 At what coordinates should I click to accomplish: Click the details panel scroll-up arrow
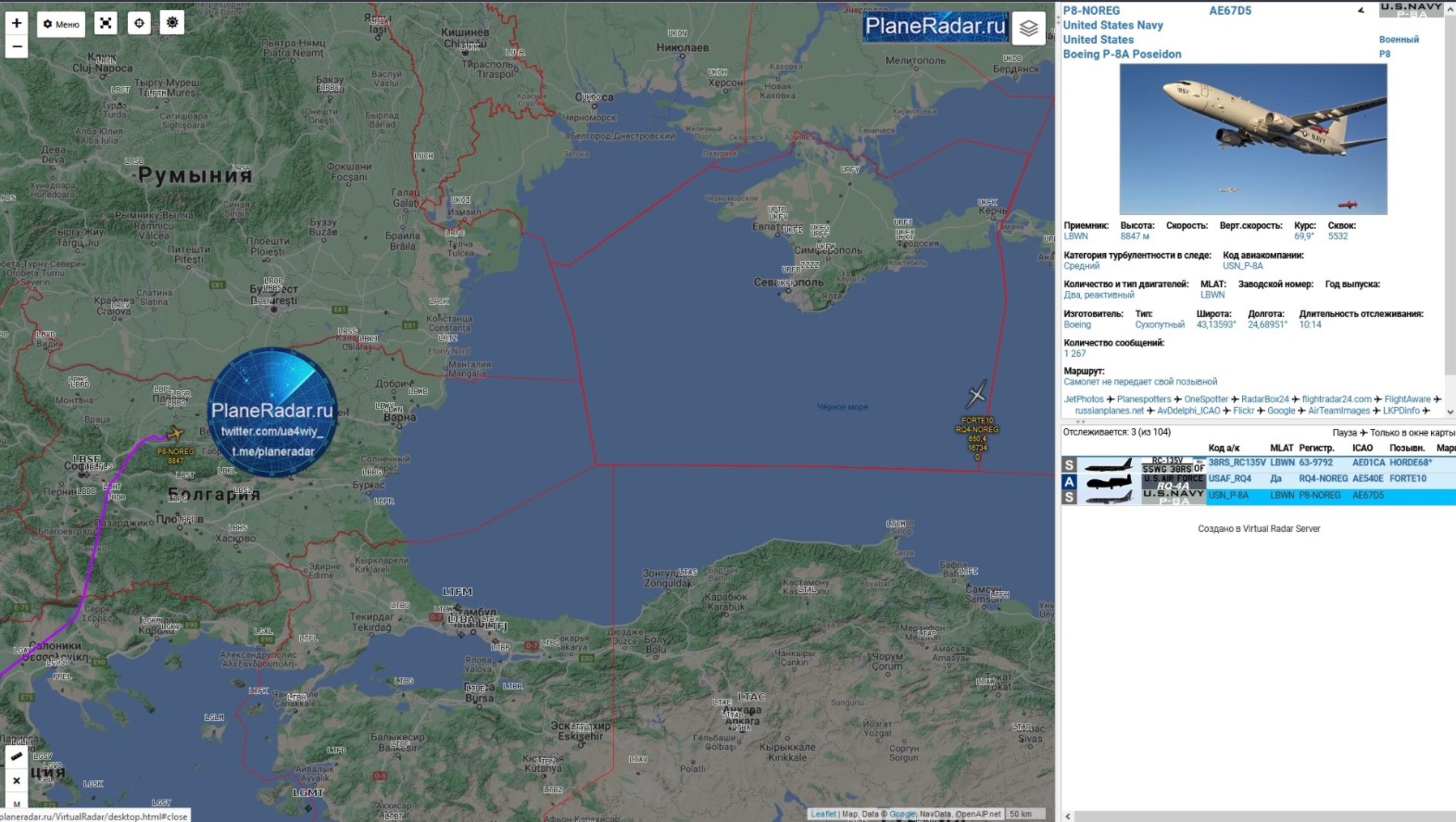pos(1450,7)
